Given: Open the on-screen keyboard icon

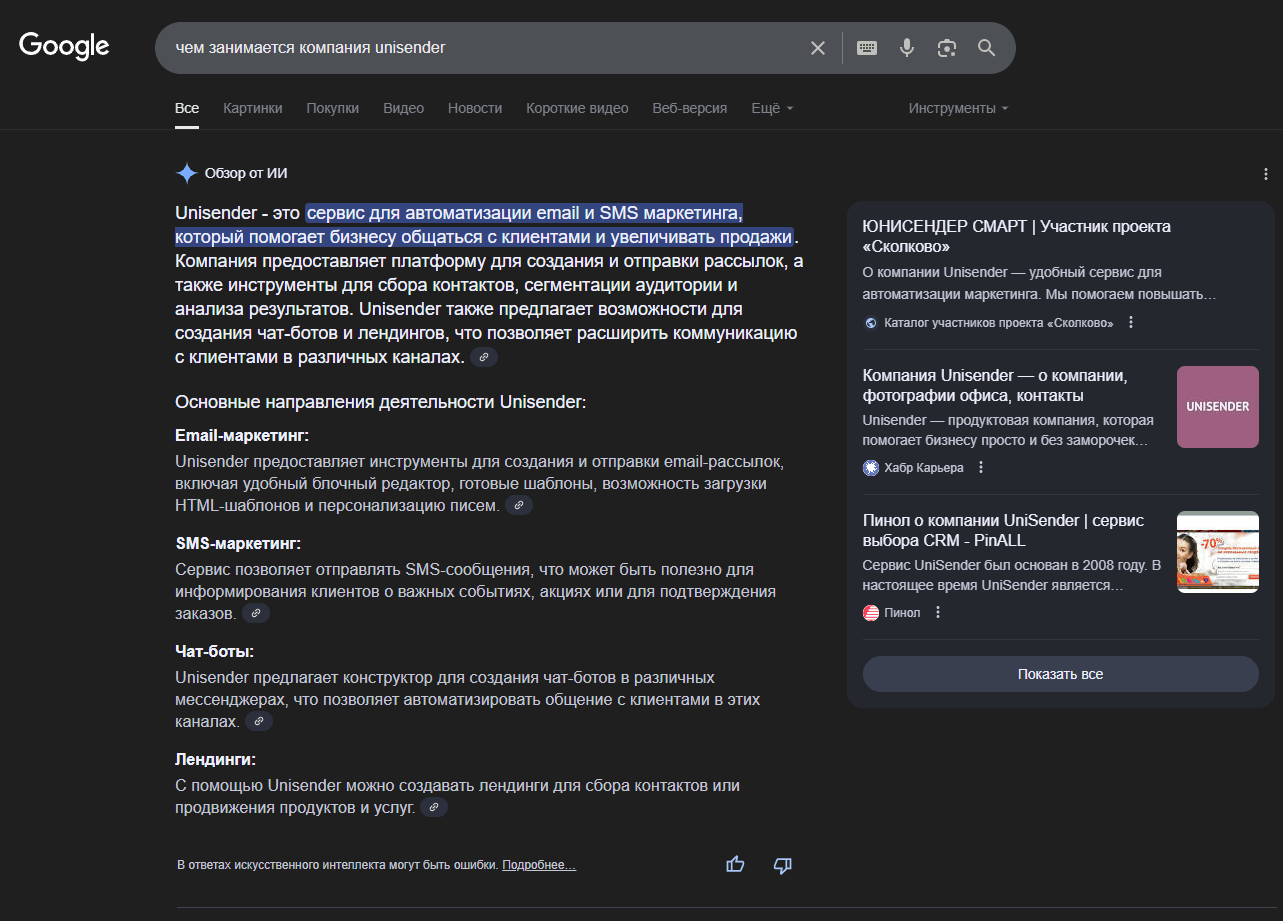Looking at the screenshot, I should click(x=867, y=48).
